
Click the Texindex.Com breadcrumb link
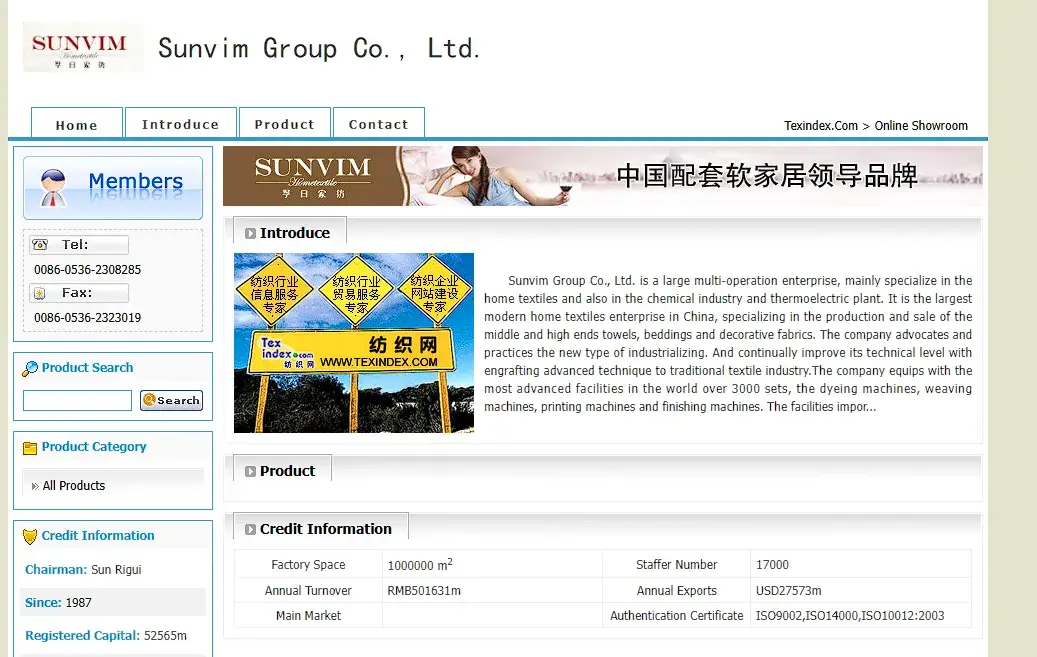tap(821, 126)
